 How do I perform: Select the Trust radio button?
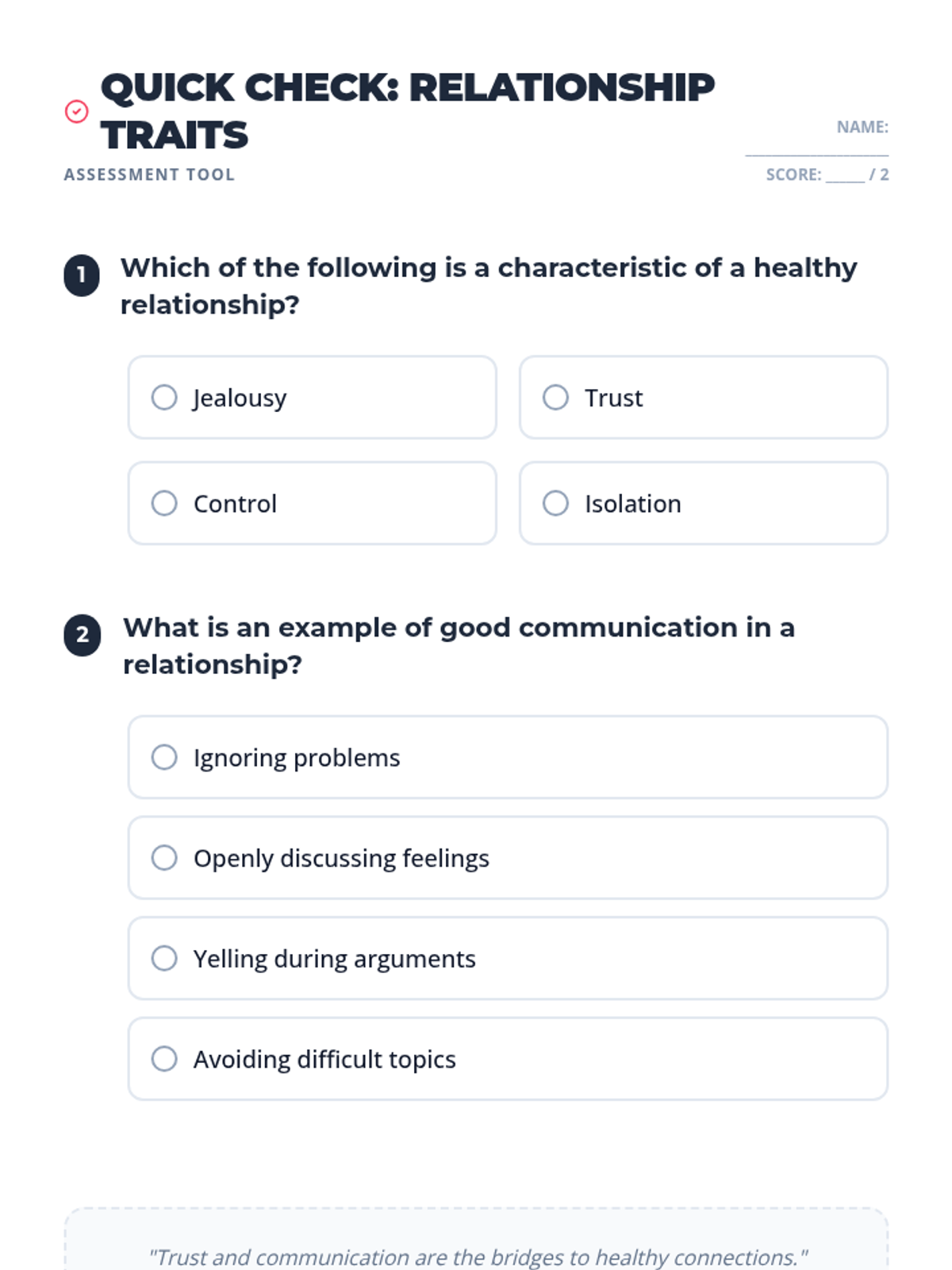[x=555, y=397]
